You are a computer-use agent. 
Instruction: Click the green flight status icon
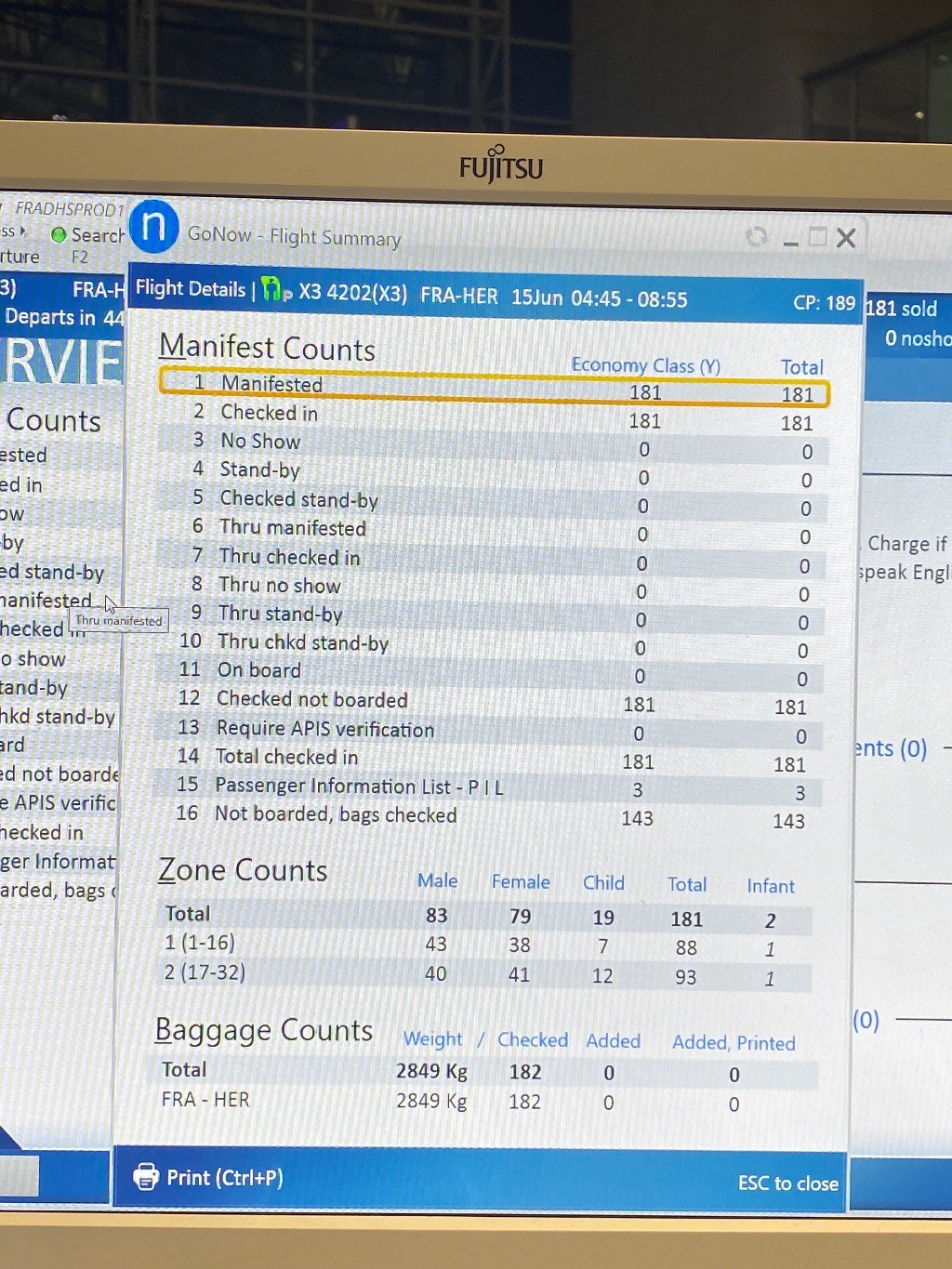pos(271,290)
